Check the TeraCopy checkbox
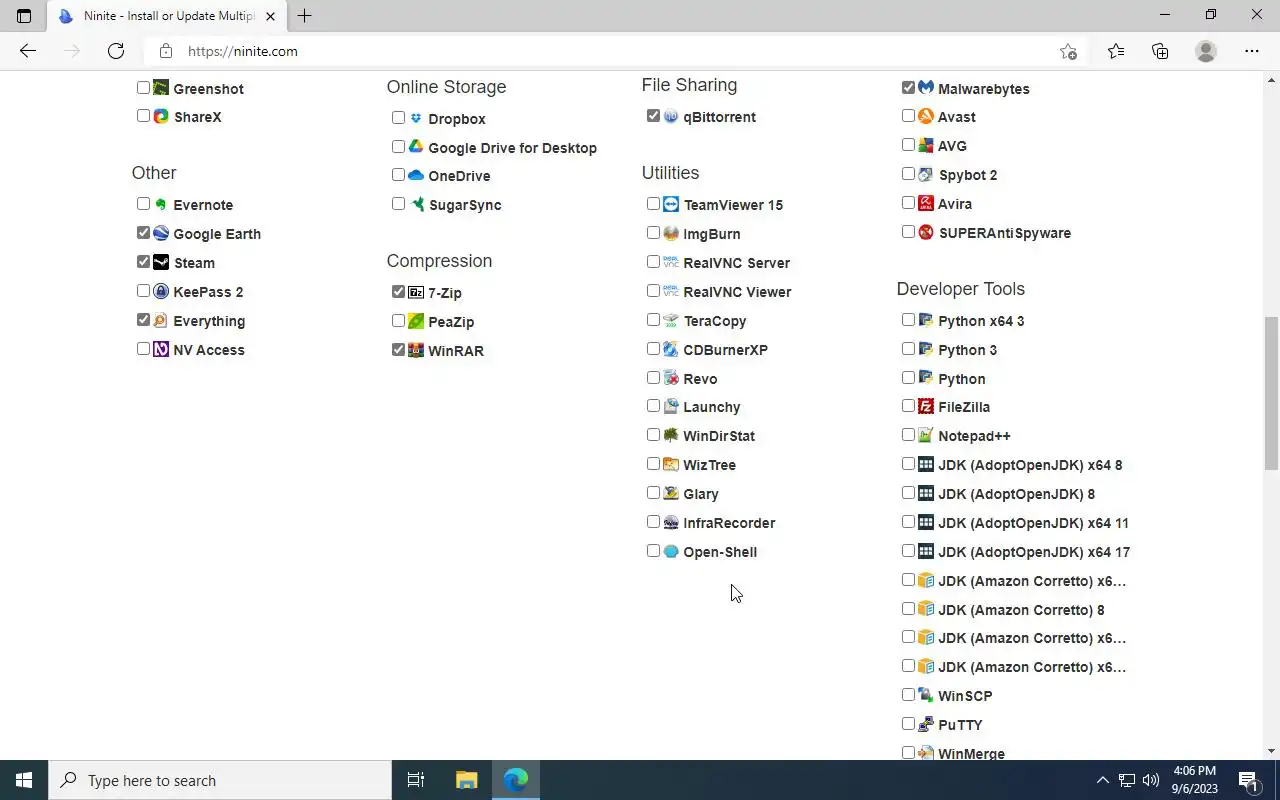This screenshot has width=1280, height=800. [653, 319]
